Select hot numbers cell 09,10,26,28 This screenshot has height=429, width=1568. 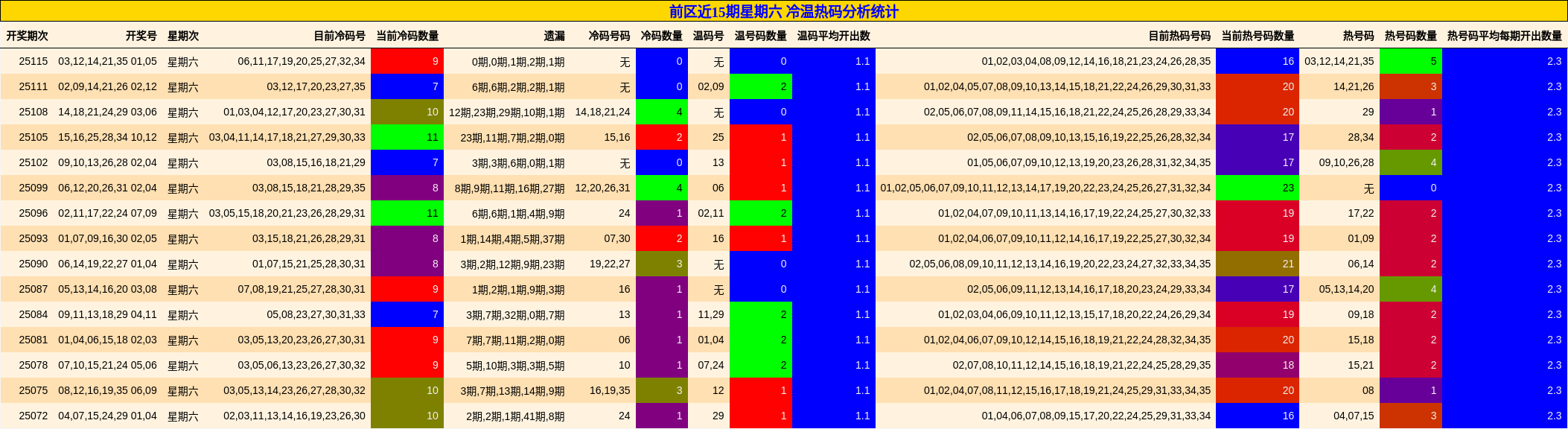tap(1346, 162)
